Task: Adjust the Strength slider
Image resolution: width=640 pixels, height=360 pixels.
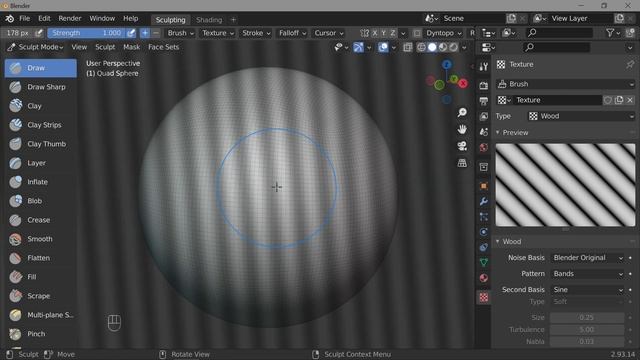Action: pyautogui.click(x=87, y=33)
